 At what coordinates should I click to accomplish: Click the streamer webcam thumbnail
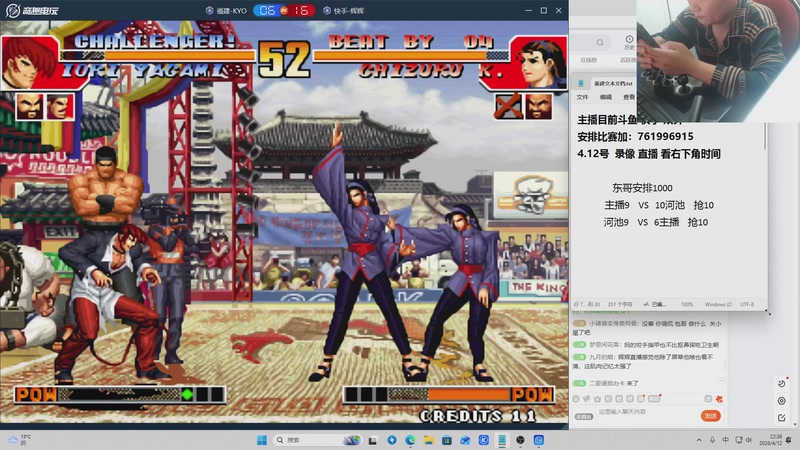point(718,61)
